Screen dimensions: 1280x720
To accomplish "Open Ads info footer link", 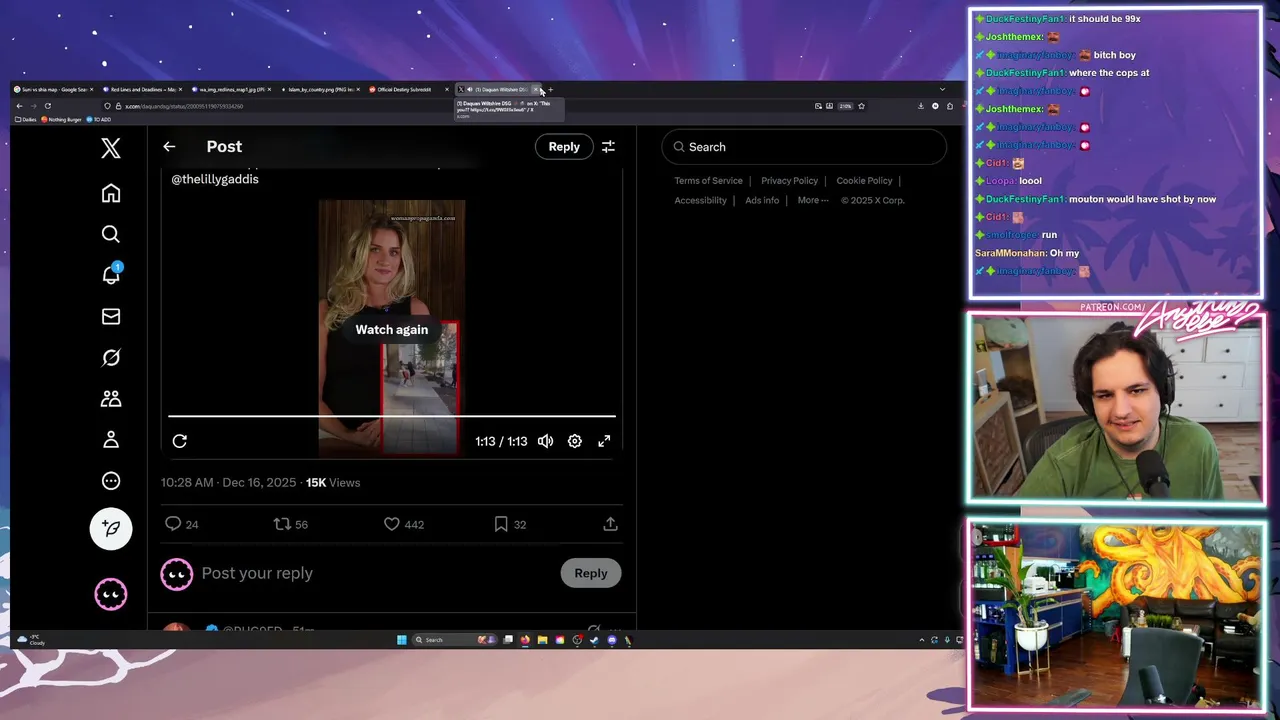I will 762,200.
